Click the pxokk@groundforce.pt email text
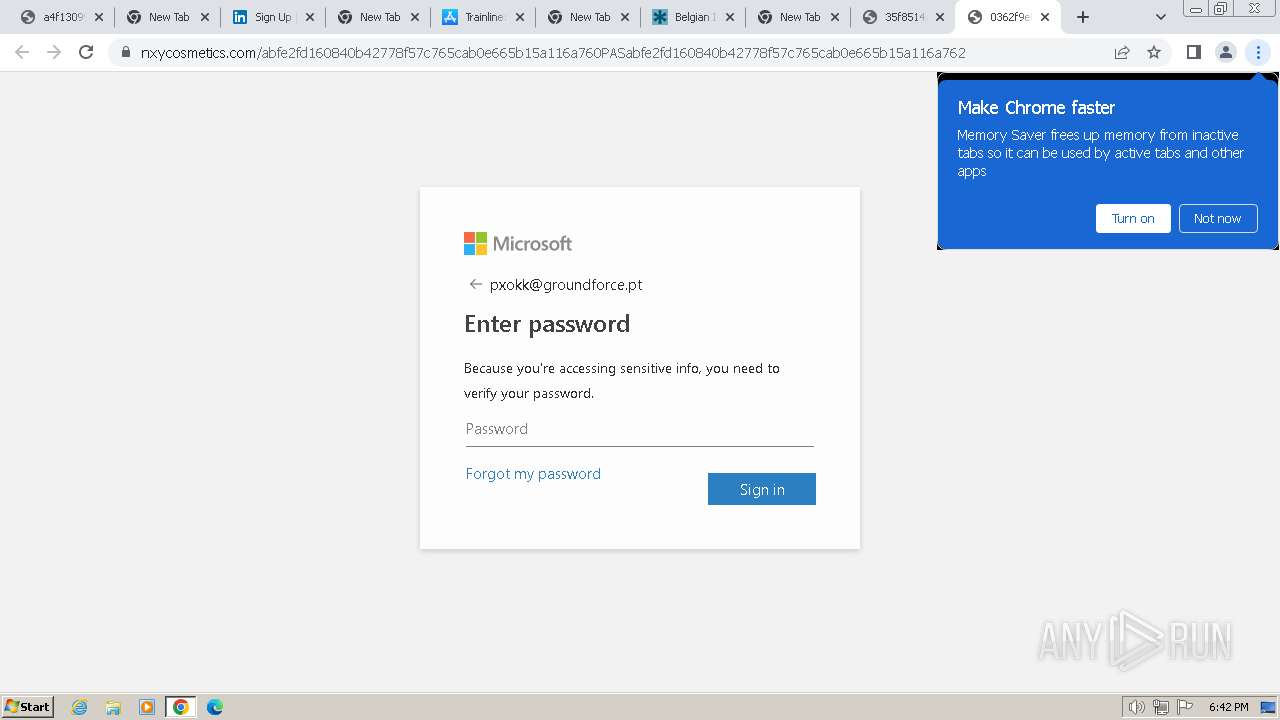Viewport: 1280px width, 720px height. tap(566, 284)
